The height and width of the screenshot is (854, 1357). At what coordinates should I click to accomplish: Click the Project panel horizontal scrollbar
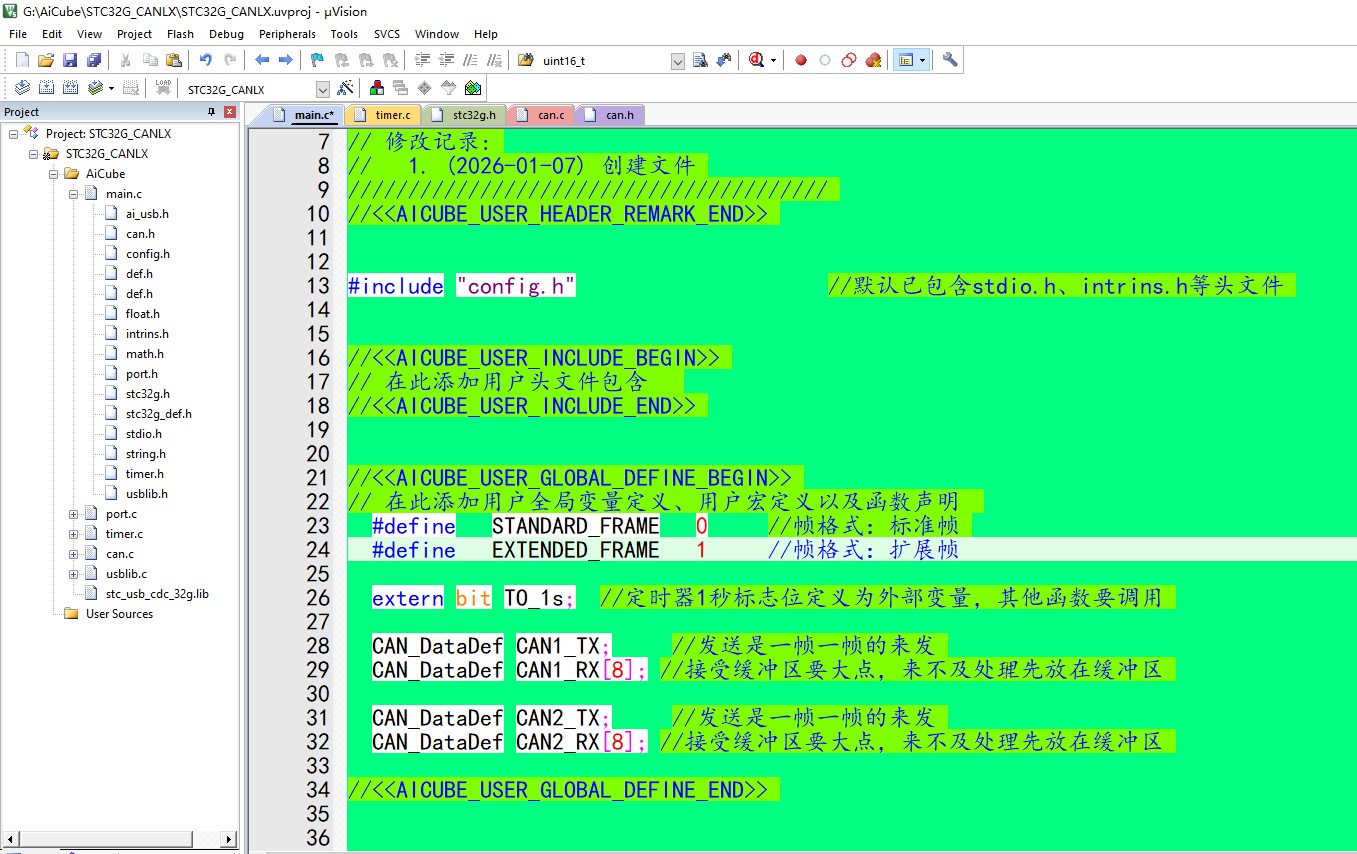[119, 839]
